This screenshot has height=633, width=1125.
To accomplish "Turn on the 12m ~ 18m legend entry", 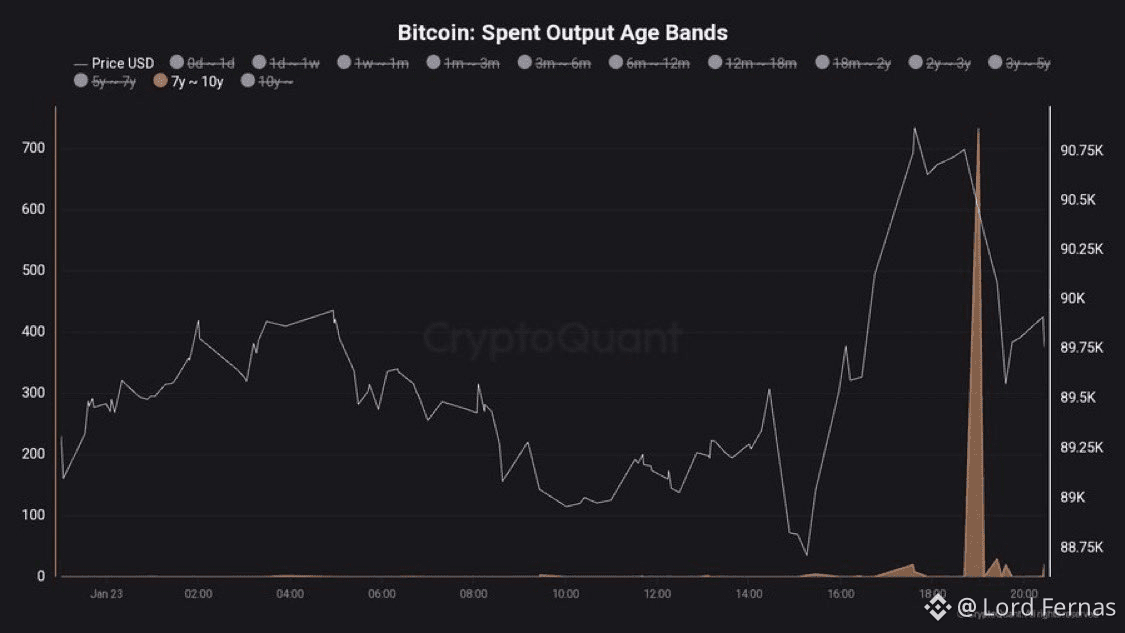I will click(x=715, y=63).
